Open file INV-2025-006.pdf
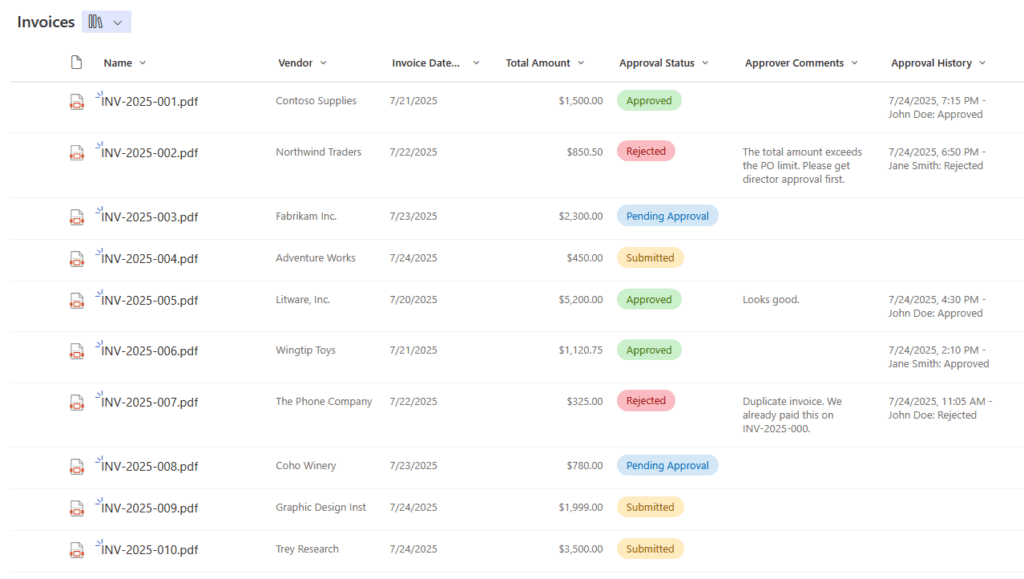The image size is (1024, 579). [150, 351]
